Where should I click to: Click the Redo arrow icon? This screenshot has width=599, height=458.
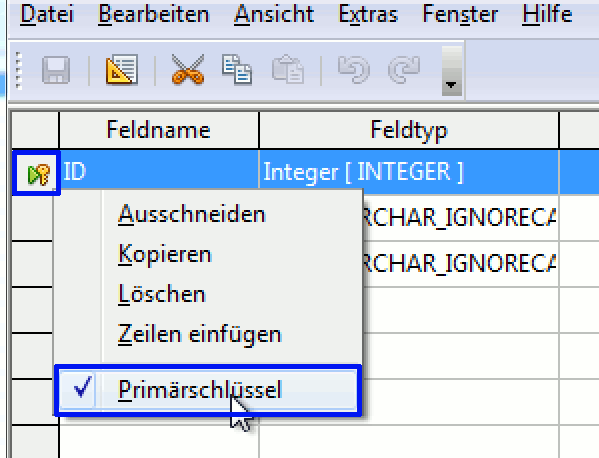[404, 70]
